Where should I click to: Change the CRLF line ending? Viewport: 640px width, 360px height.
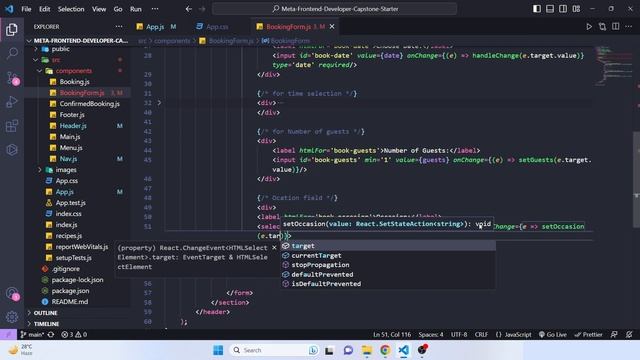481,335
